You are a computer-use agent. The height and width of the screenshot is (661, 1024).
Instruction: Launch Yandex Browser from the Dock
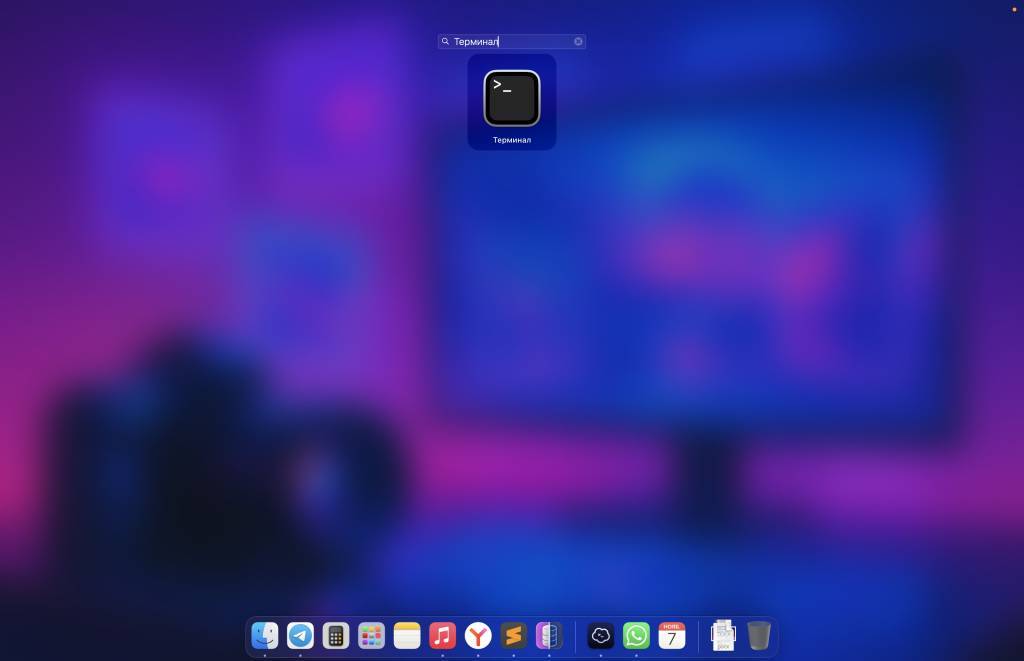tap(478, 635)
